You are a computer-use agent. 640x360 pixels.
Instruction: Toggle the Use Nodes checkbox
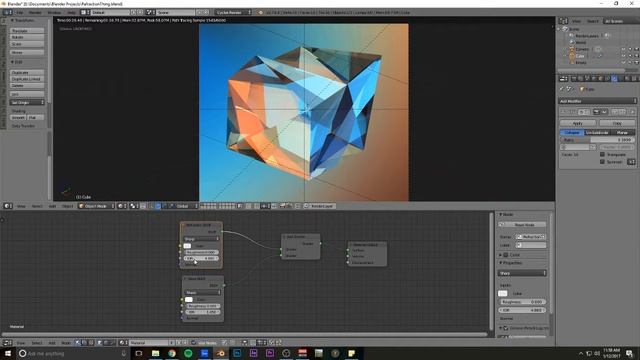tap(193, 343)
